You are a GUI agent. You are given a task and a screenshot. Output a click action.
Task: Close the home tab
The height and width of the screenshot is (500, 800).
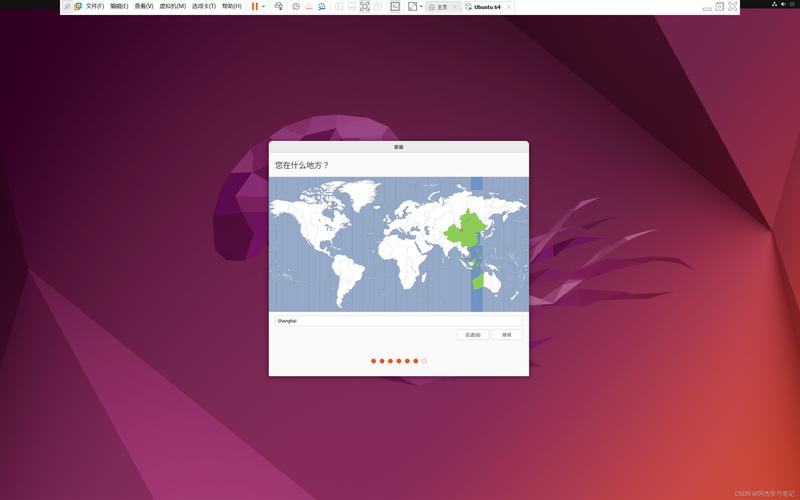(455, 7)
